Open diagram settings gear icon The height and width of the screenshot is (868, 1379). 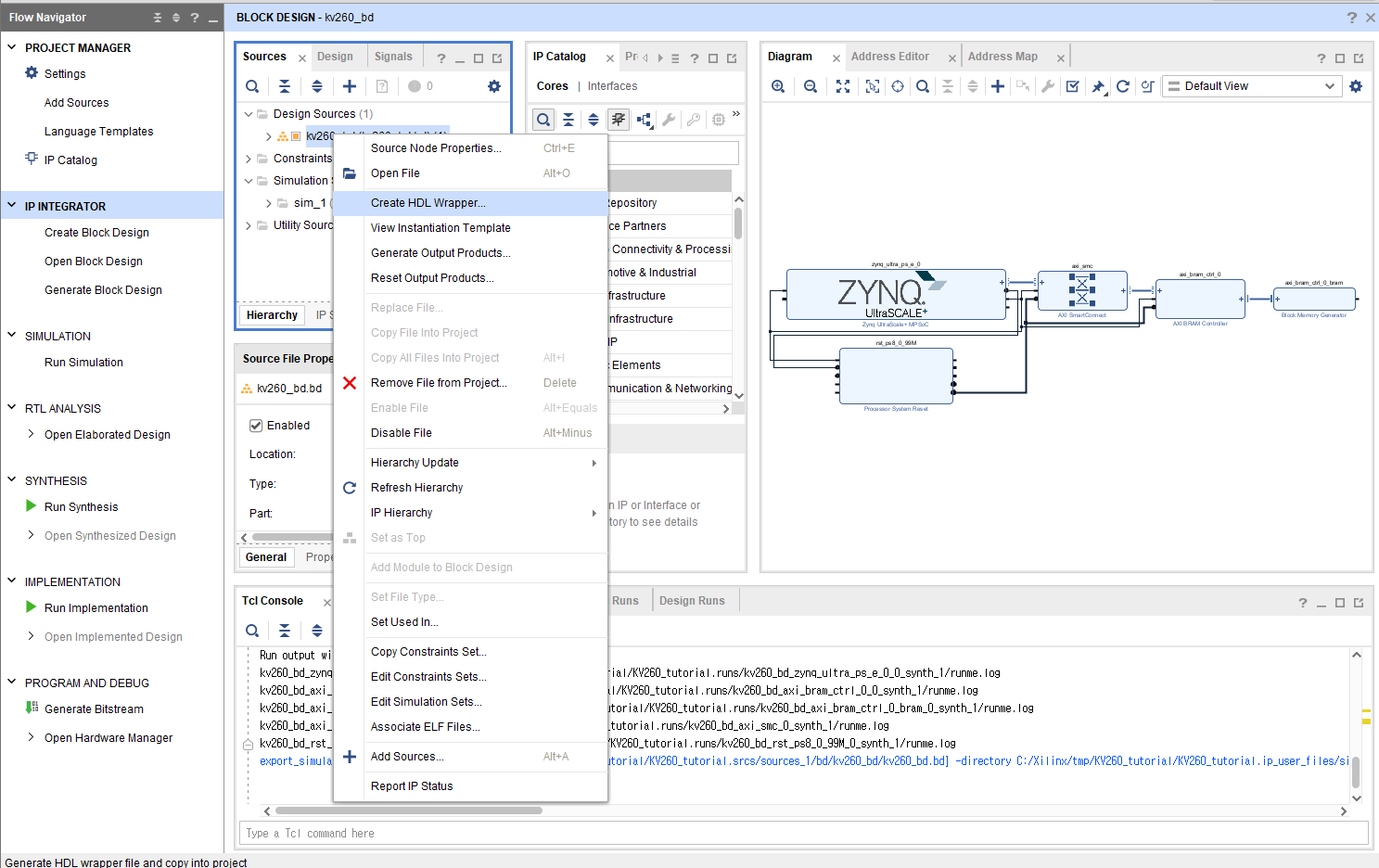[1356, 86]
